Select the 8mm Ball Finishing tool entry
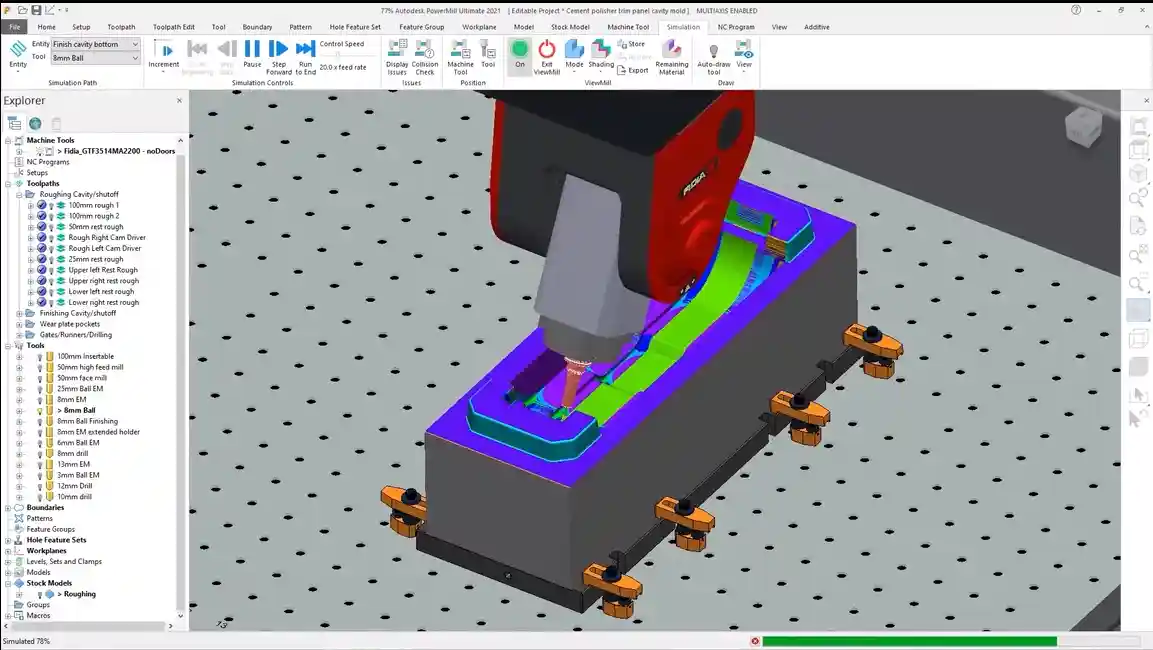Image resolution: width=1153 pixels, height=650 pixels. pos(87,421)
